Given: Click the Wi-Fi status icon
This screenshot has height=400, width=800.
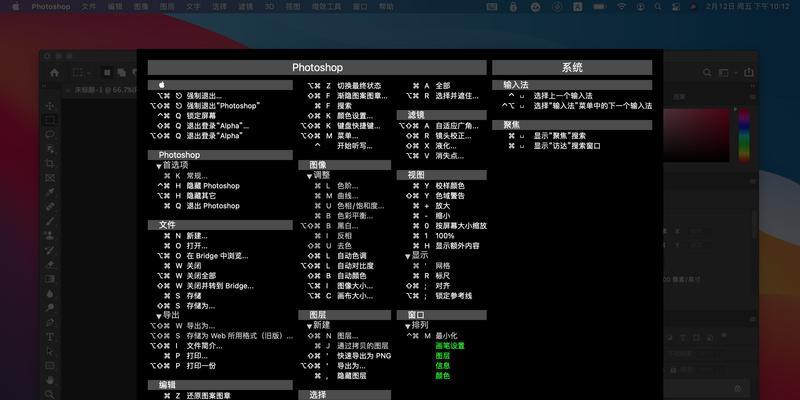Looking at the screenshot, I should pos(621,7).
